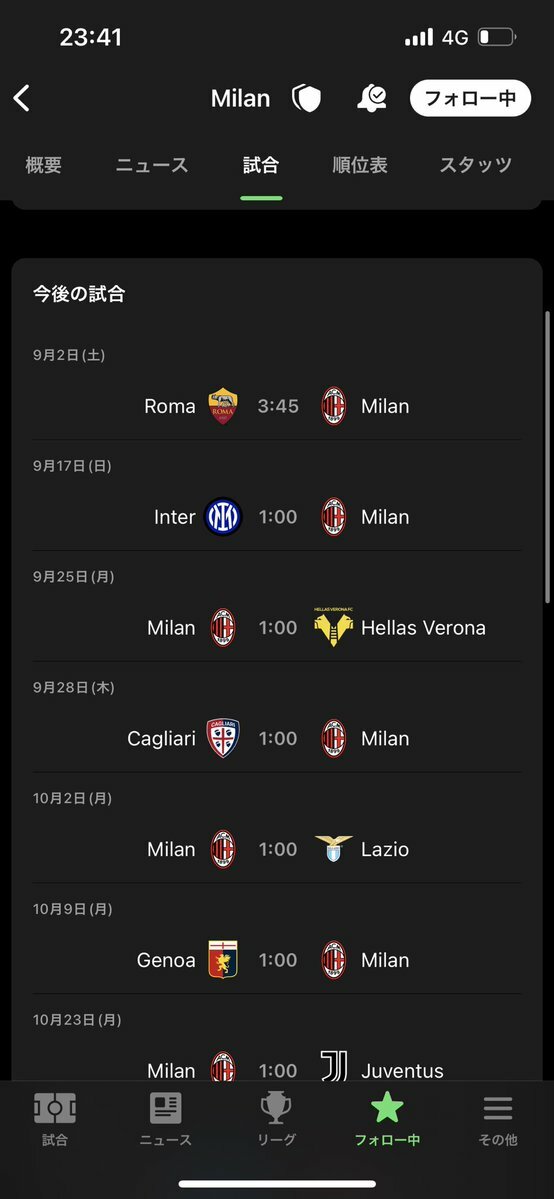Switch to the 概要 tab
The width and height of the screenshot is (554, 1199).
[x=44, y=164]
